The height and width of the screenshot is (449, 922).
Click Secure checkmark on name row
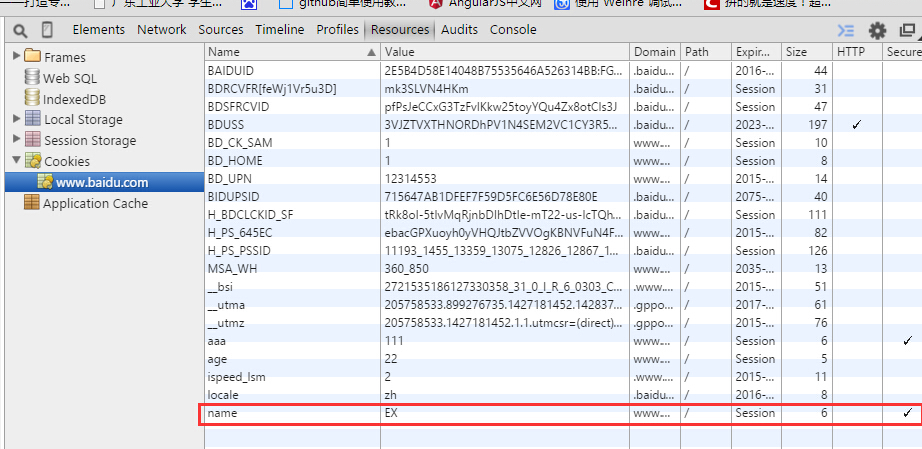pos(907,413)
